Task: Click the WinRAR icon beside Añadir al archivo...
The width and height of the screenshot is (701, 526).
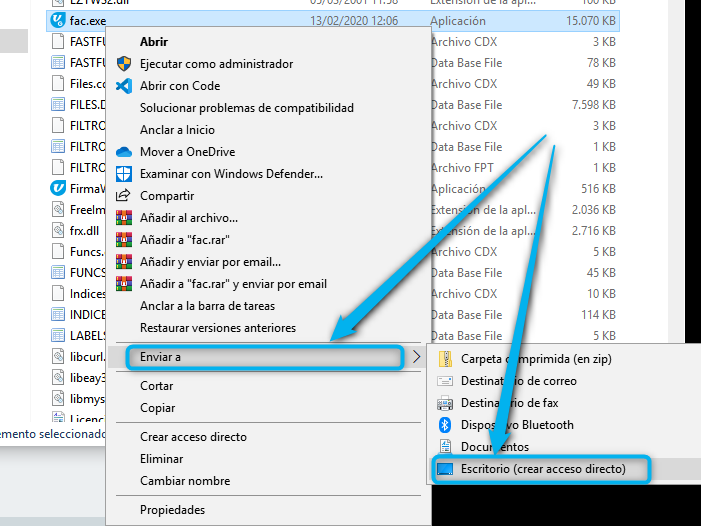Action: (124, 218)
